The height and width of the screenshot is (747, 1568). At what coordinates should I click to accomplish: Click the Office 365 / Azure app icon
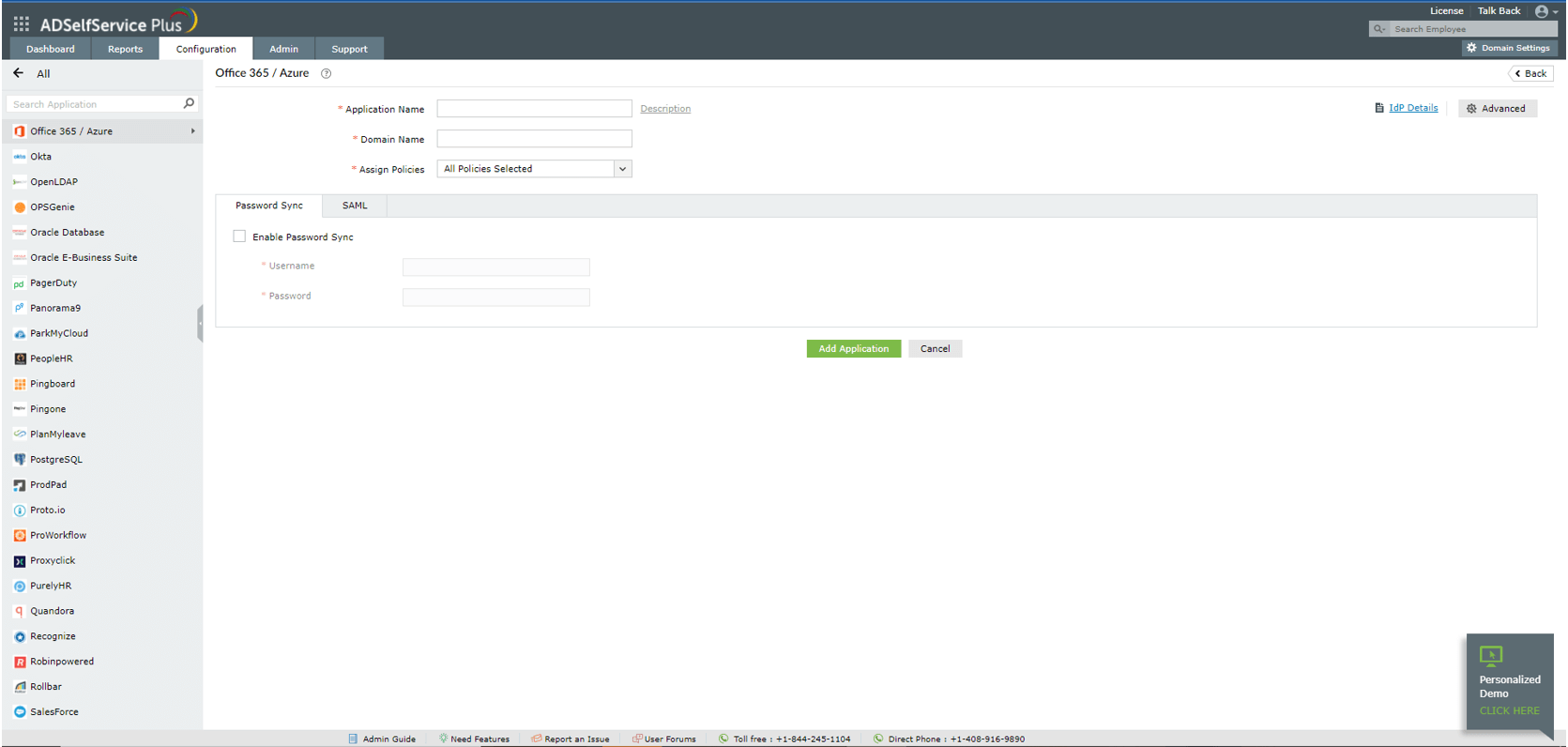click(x=20, y=131)
